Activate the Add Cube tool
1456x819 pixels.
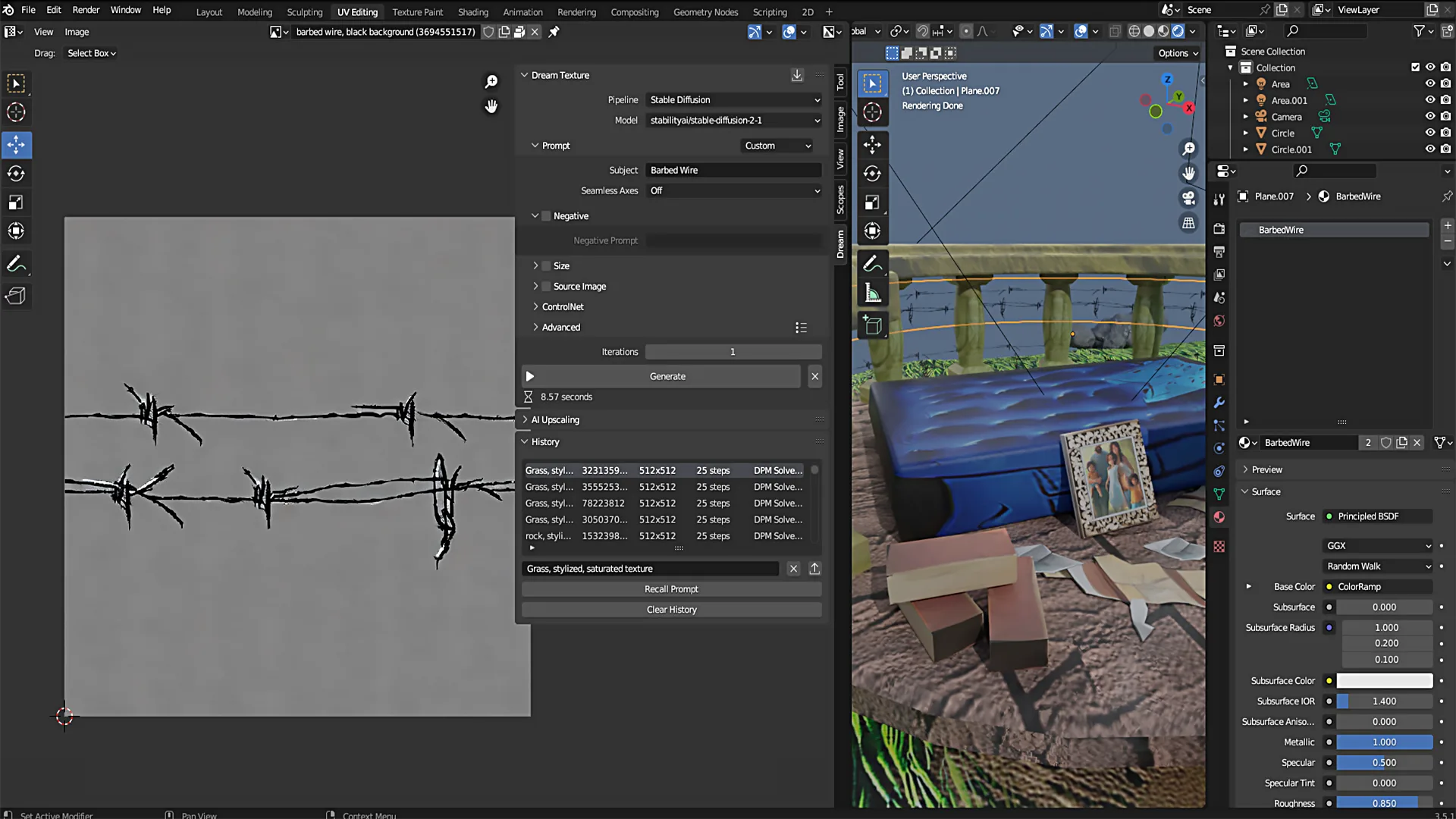873,325
